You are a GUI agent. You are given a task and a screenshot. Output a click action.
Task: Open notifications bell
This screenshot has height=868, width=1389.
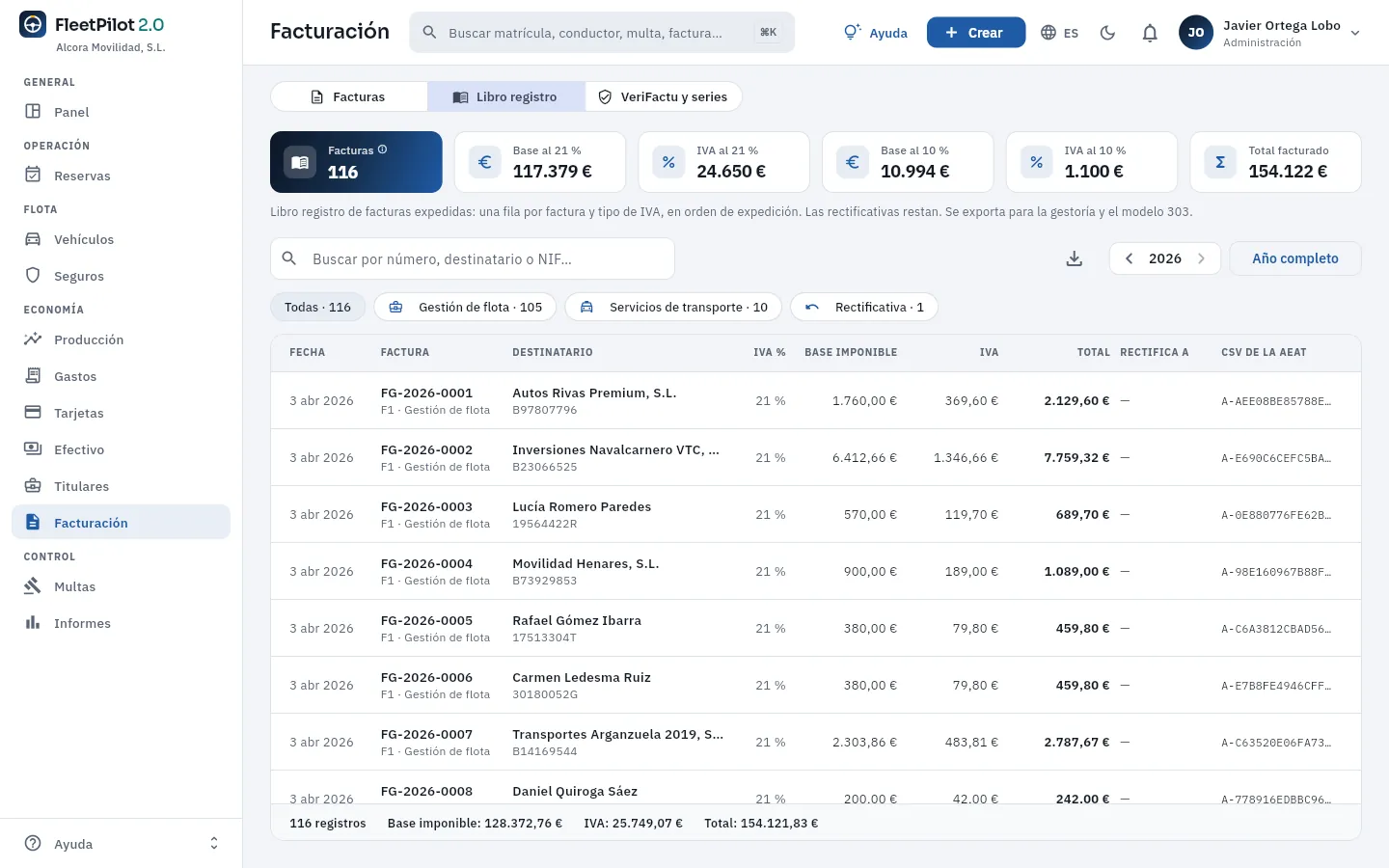1150,33
